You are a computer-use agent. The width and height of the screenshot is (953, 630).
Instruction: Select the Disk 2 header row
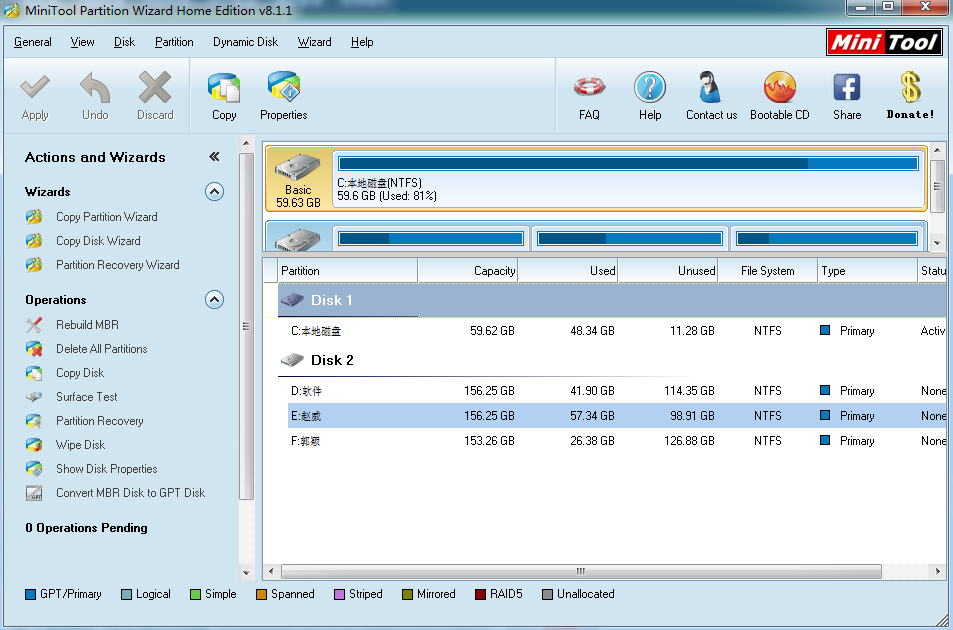tap(611, 360)
